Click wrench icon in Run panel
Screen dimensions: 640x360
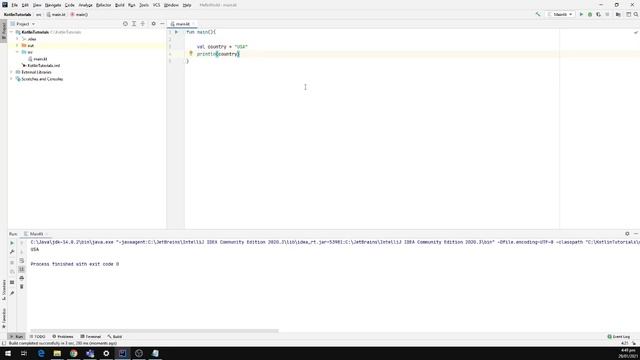(12, 252)
